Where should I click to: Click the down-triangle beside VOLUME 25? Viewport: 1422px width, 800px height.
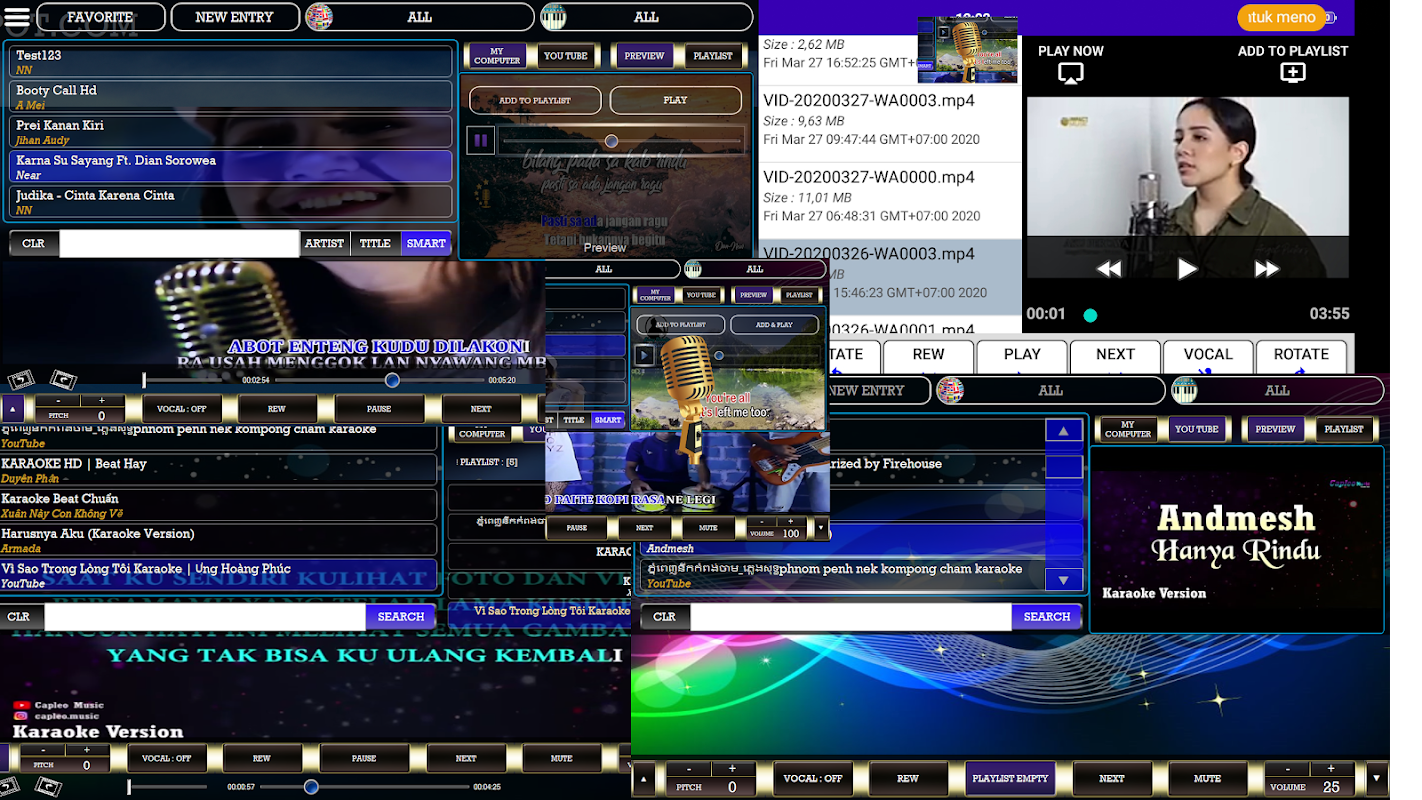pyautogui.click(x=1376, y=778)
